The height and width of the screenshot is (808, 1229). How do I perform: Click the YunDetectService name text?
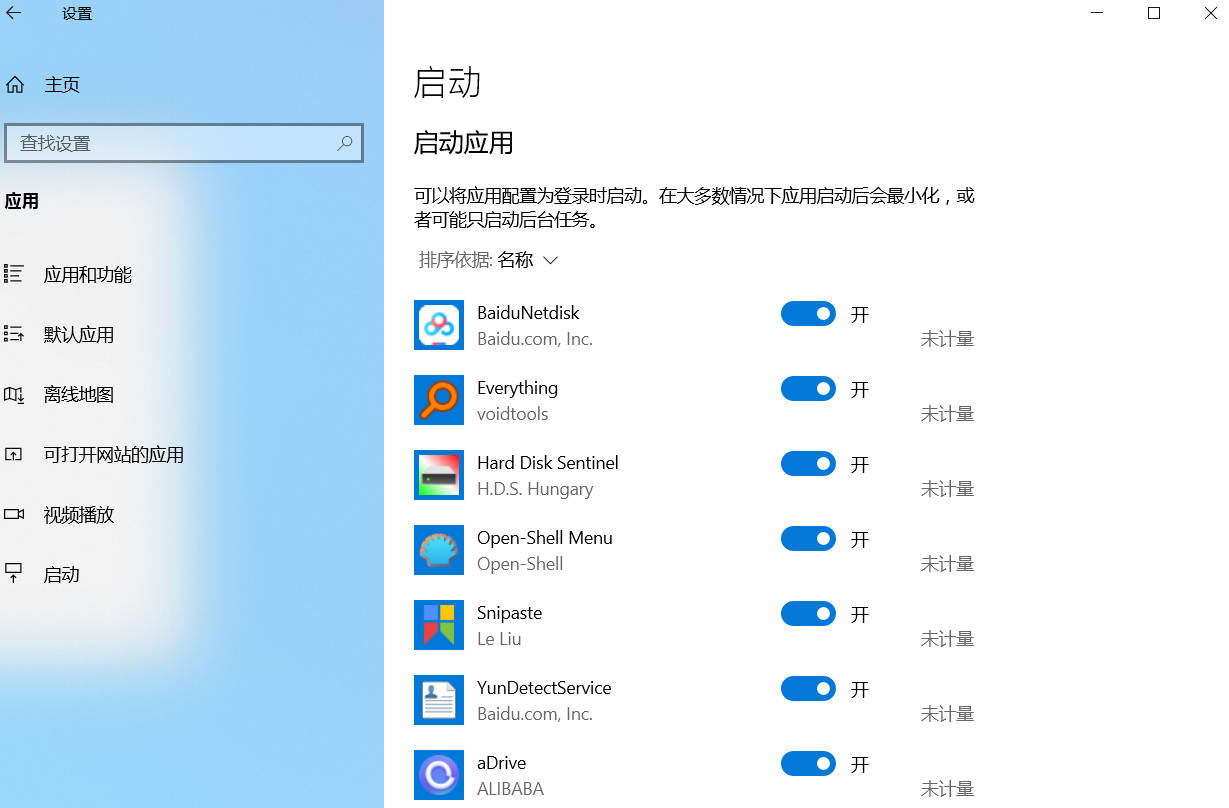544,688
